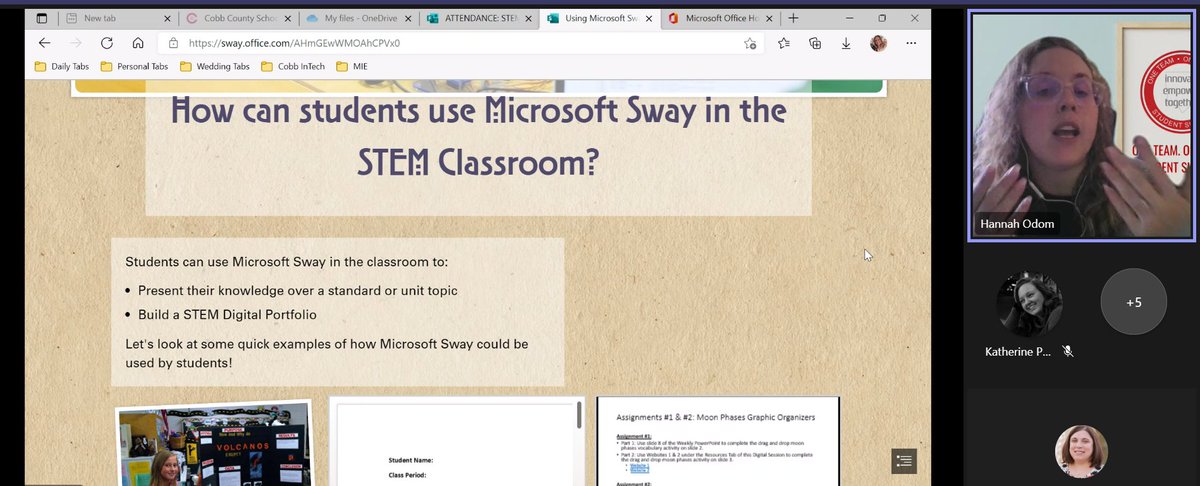
Task: Open the Moon Phases Graphic Organizers document
Action: click(x=718, y=441)
